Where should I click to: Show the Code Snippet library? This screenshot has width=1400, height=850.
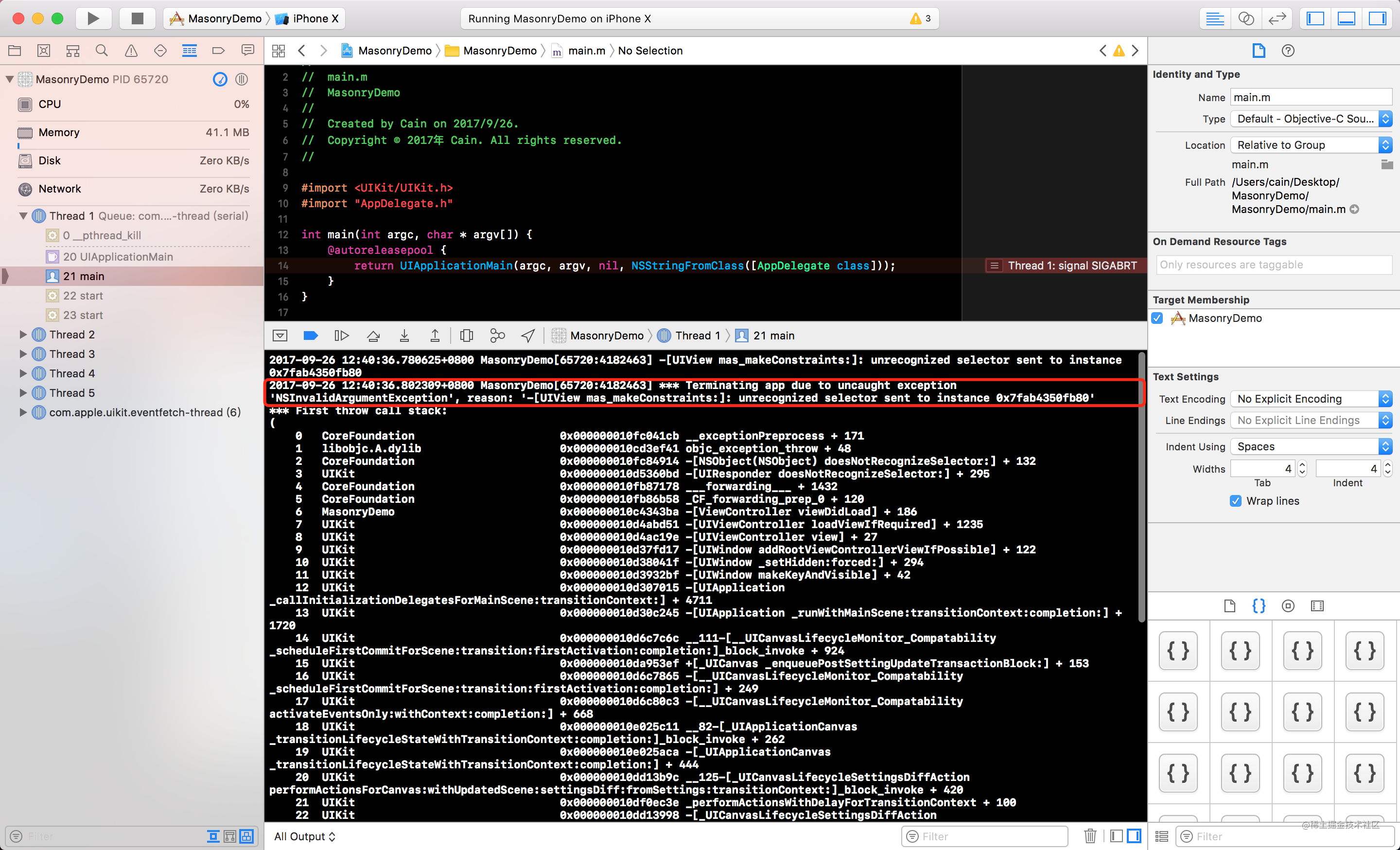[1259, 606]
